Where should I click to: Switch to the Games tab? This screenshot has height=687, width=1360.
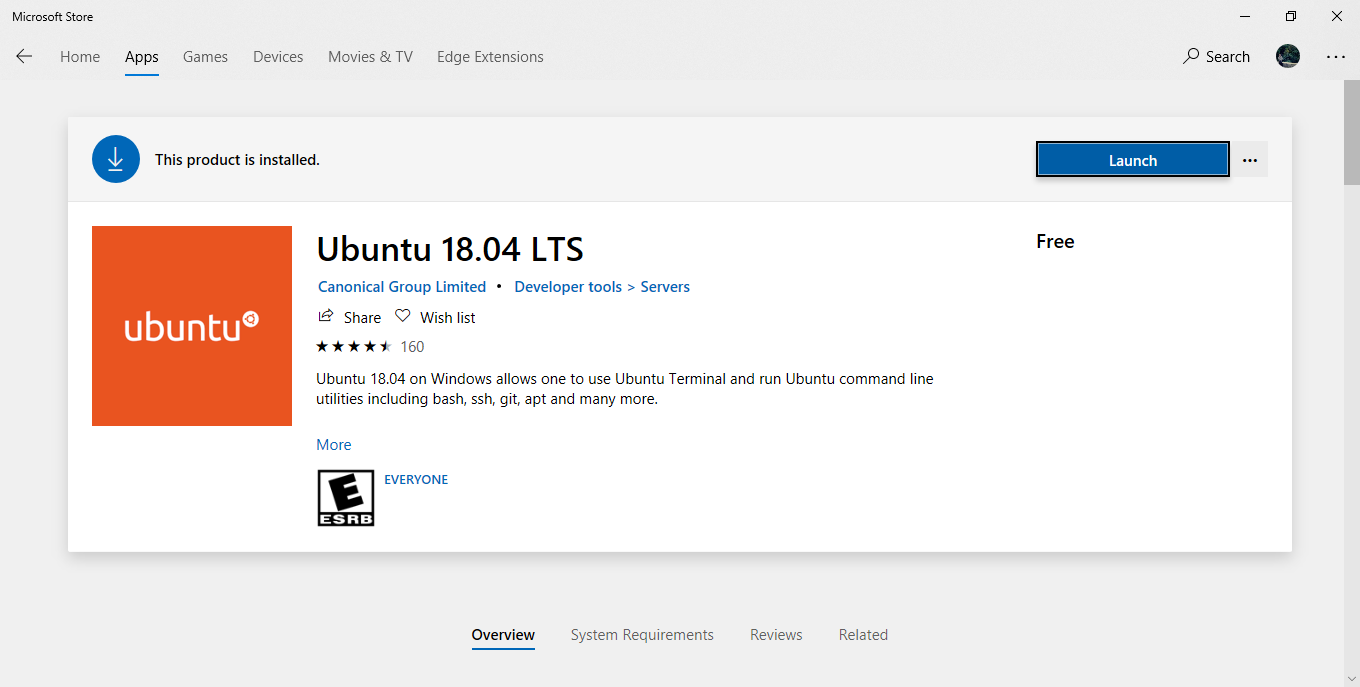coord(205,57)
